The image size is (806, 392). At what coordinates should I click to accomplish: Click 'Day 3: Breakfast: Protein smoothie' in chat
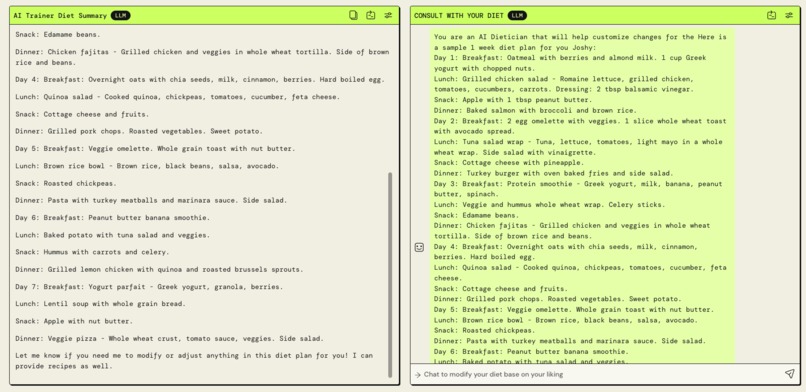point(578,189)
